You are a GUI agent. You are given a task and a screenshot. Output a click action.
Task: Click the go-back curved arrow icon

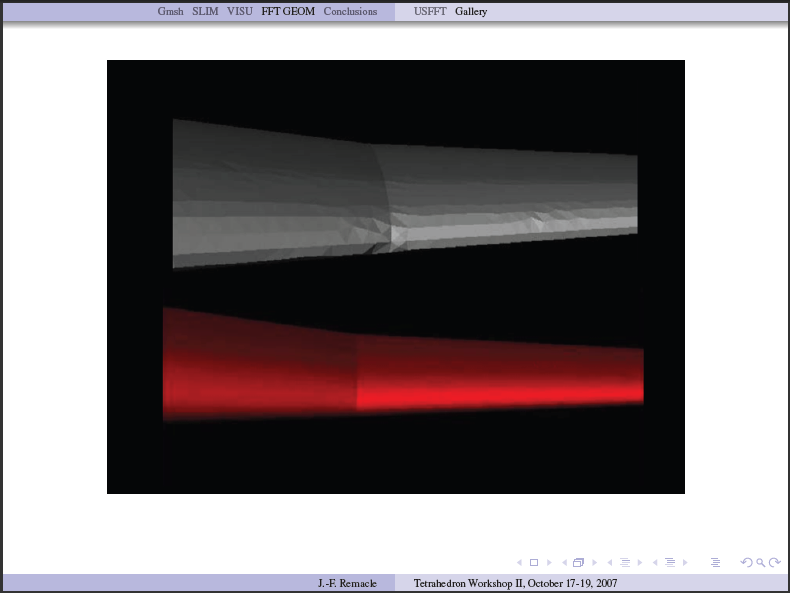[x=746, y=562]
